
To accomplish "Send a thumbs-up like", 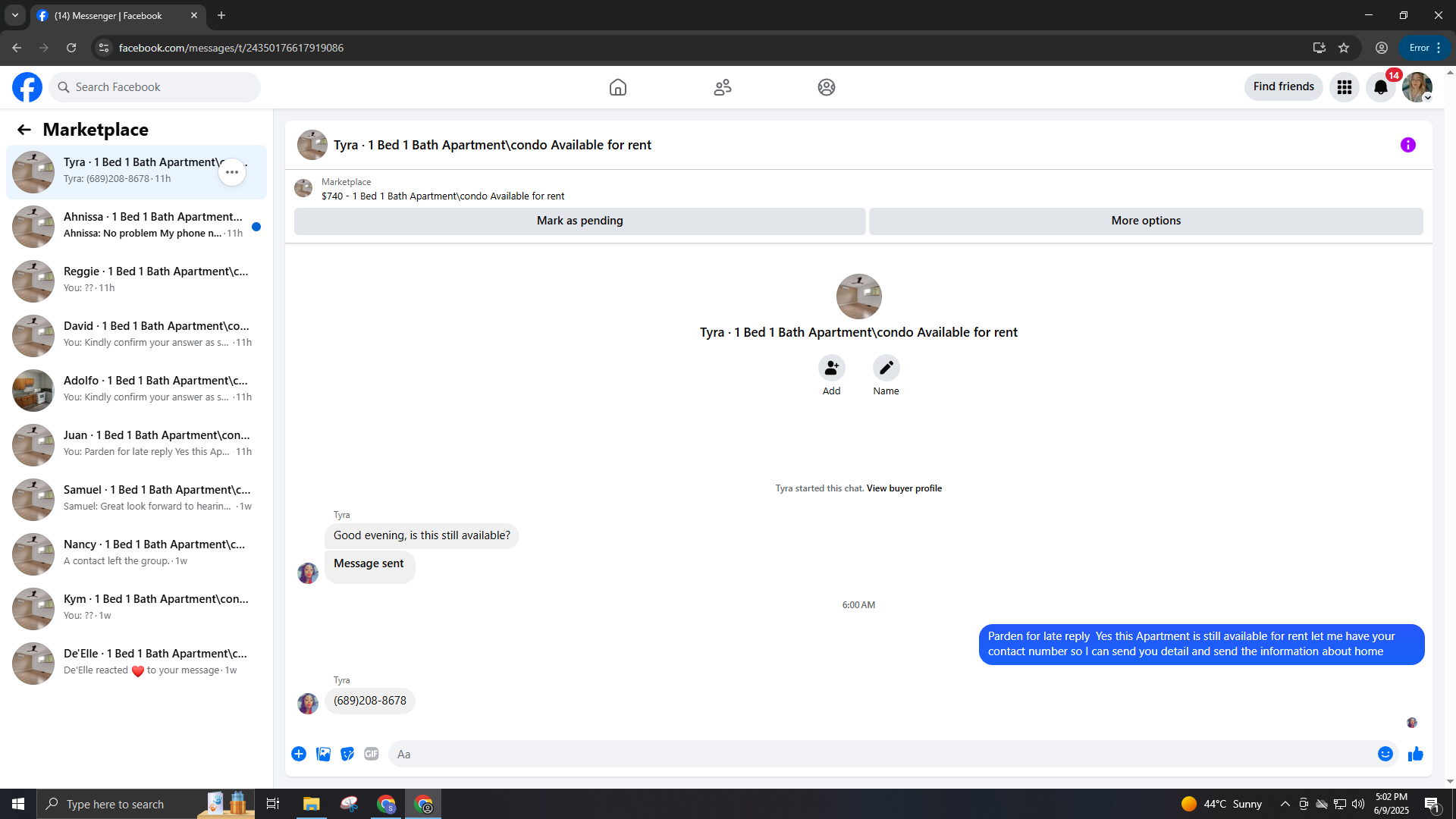I will pyautogui.click(x=1416, y=754).
